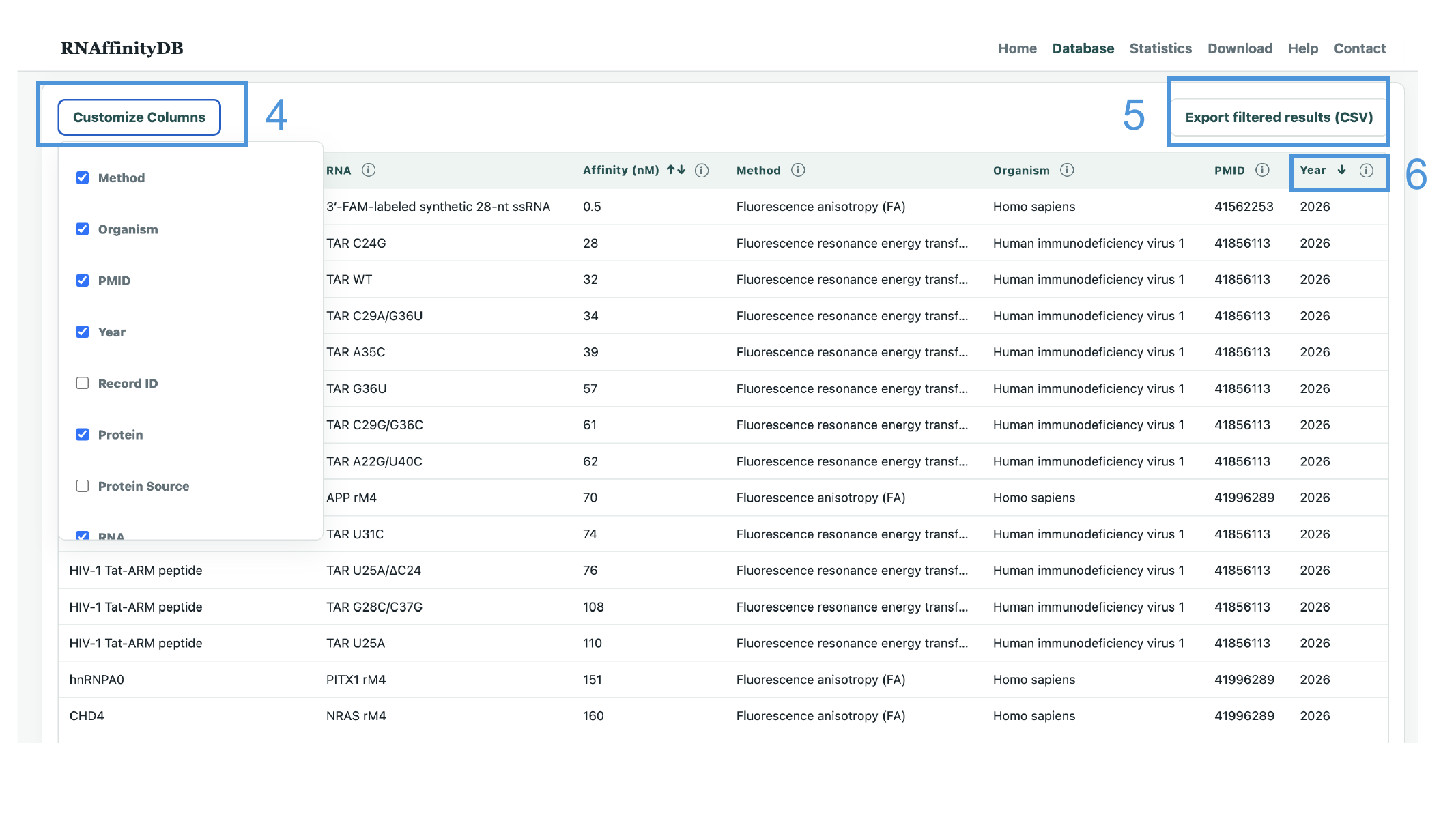Open the Download page

point(1240,48)
